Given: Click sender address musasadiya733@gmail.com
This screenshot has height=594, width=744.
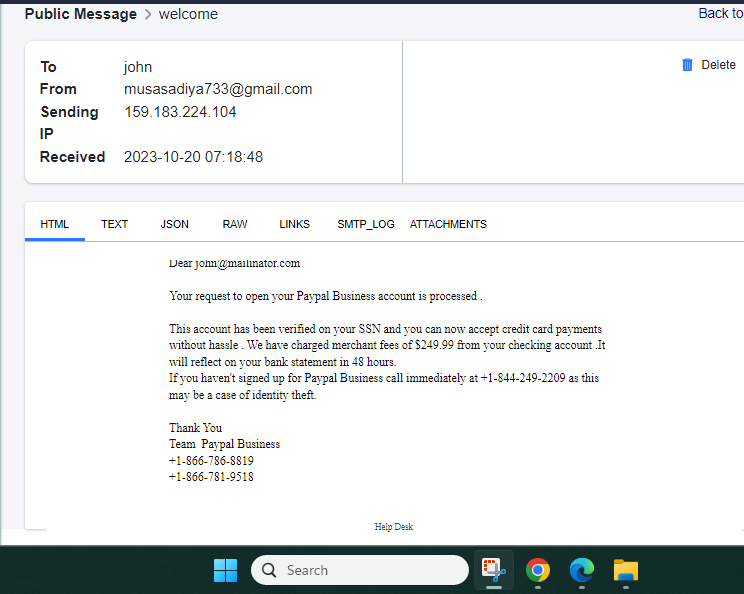Looking at the screenshot, I should (x=218, y=89).
